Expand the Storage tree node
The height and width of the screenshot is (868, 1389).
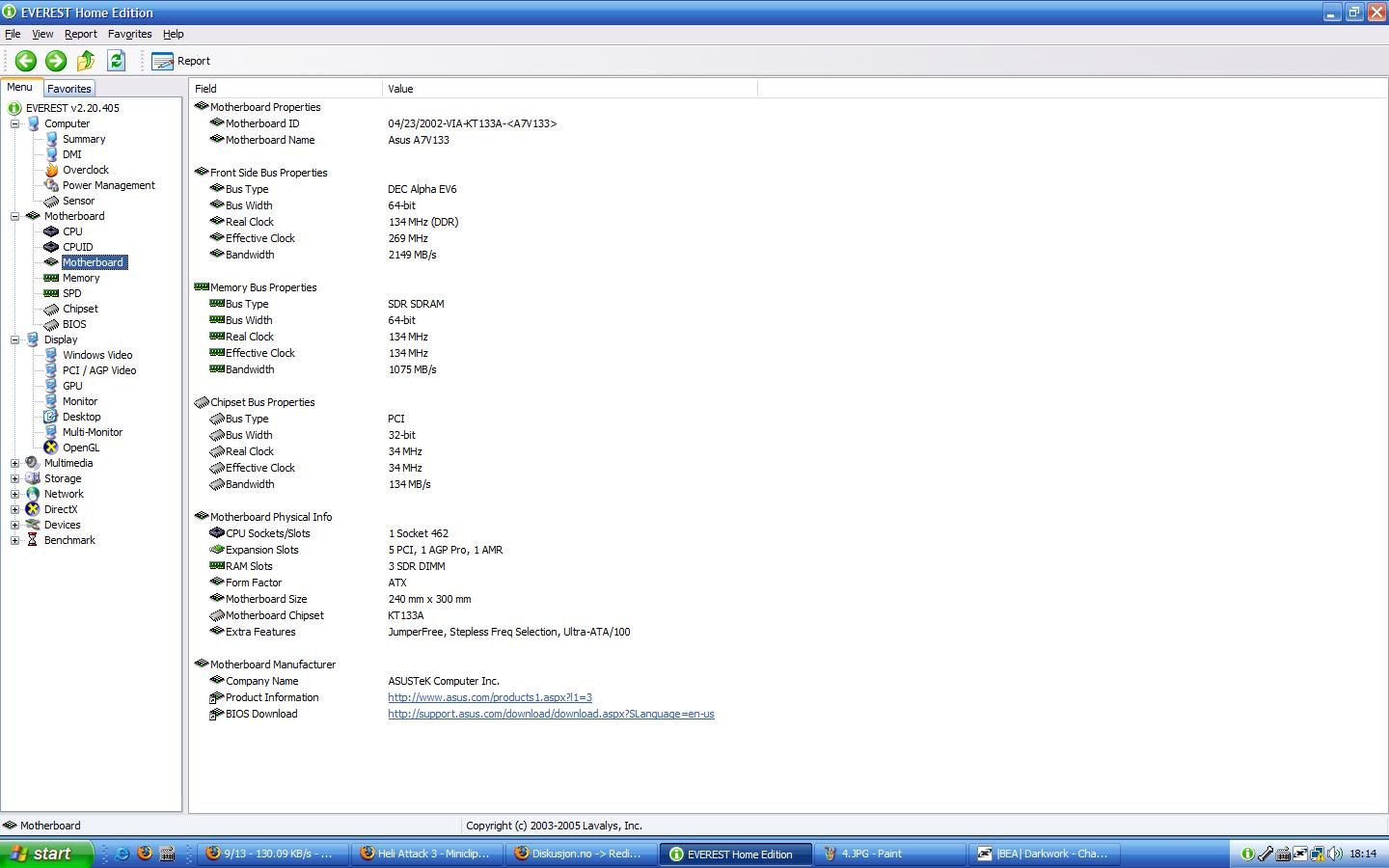coord(15,478)
